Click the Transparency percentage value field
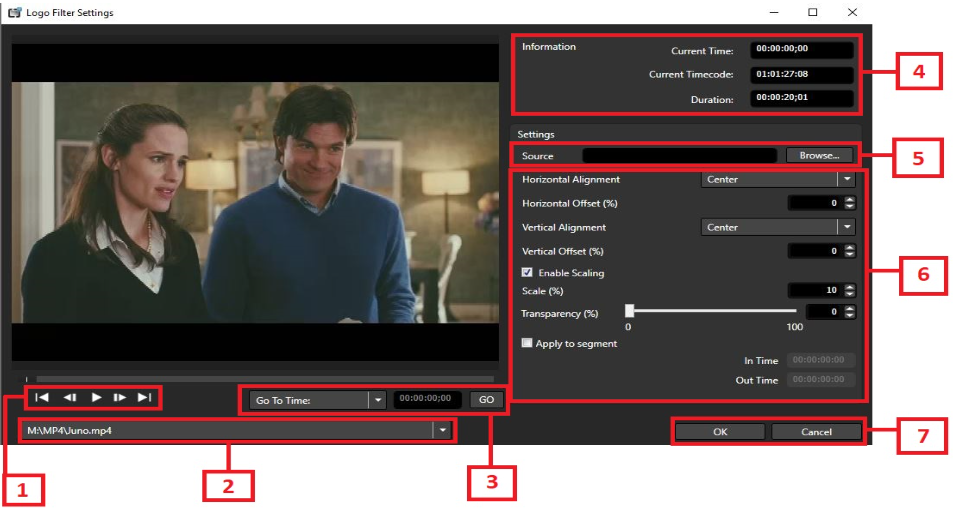 point(824,312)
